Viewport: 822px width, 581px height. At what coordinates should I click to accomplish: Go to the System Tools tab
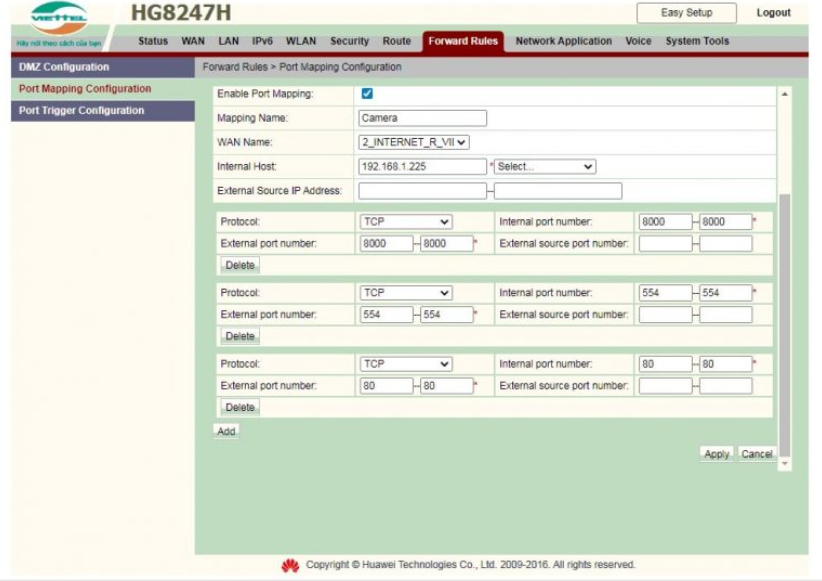point(697,42)
